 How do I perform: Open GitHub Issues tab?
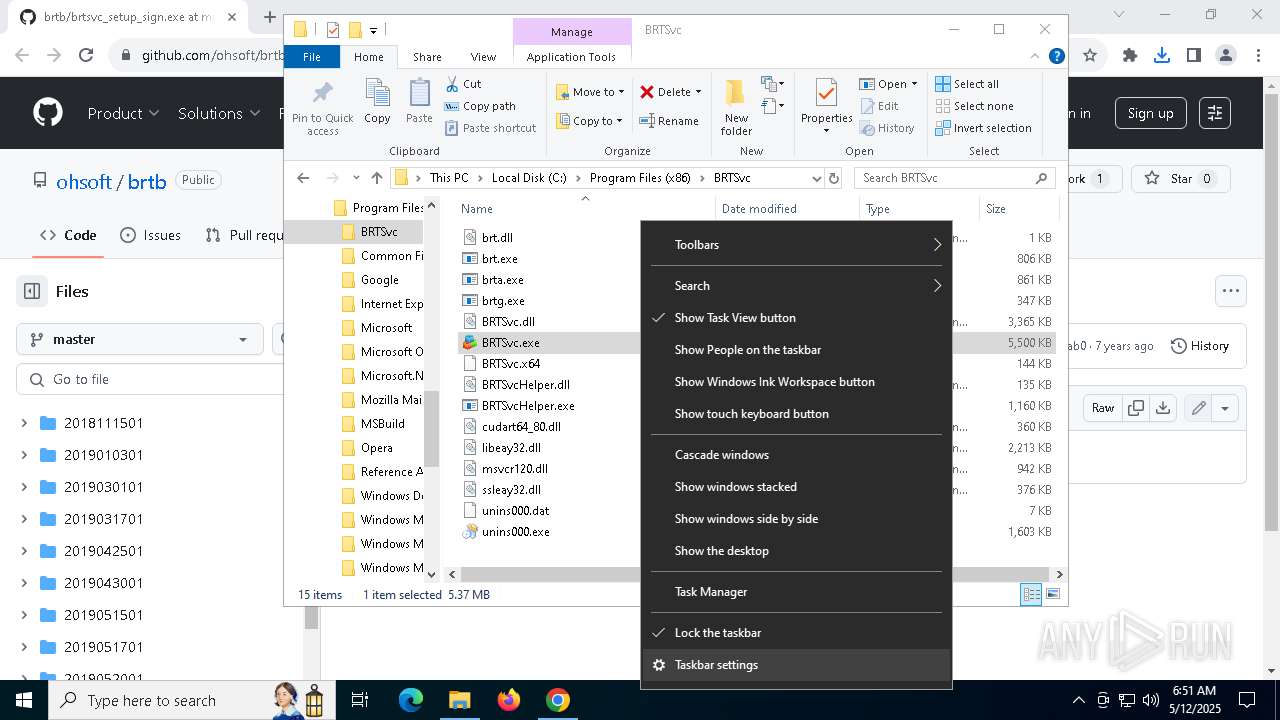click(x=151, y=235)
